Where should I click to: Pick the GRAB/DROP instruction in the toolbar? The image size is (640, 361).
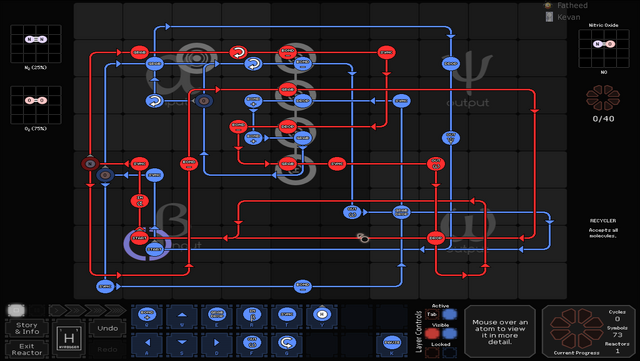[216, 315]
